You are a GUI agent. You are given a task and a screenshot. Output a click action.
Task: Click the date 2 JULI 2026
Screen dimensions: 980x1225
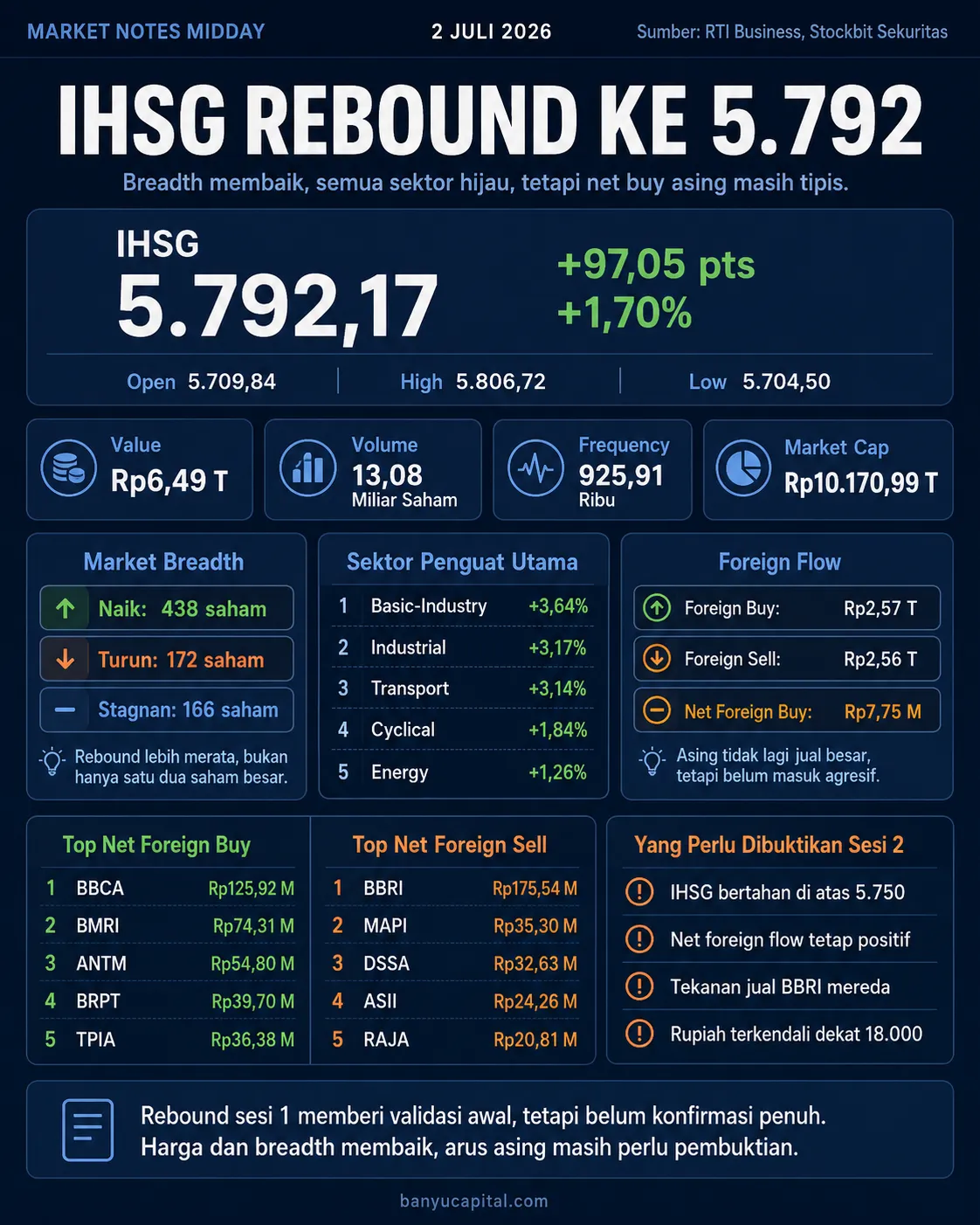[x=492, y=31]
